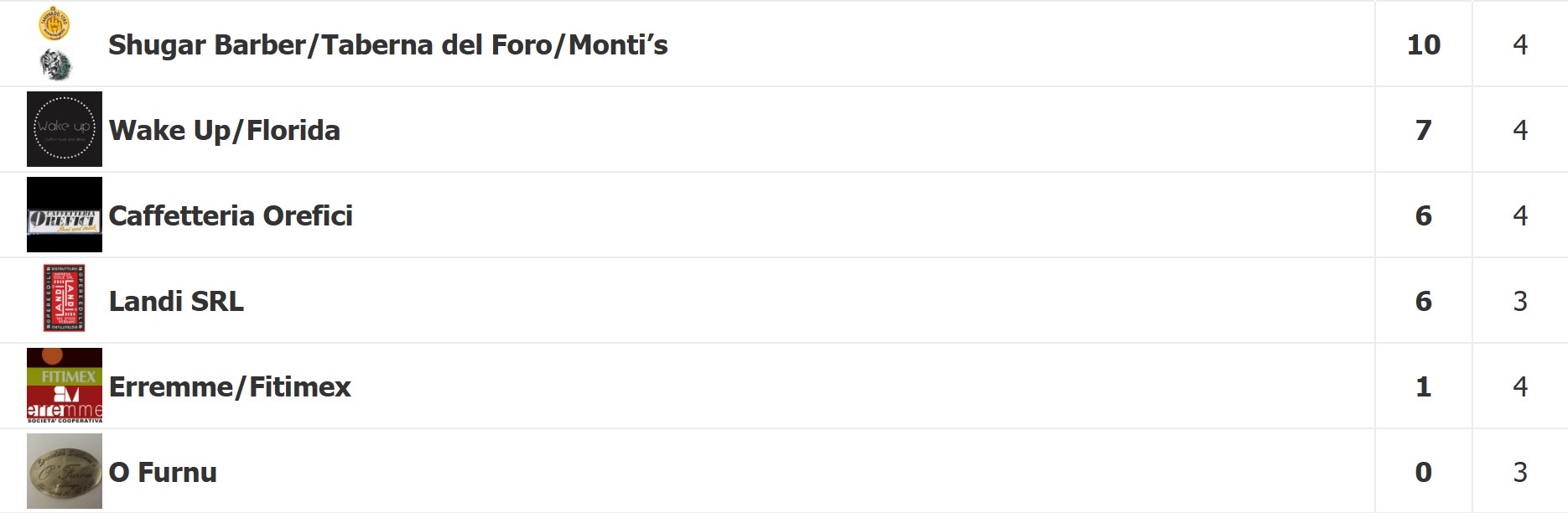1568x513 pixels.
Task: Click the Wake Up team logo
Action: (x=65, y=129)
